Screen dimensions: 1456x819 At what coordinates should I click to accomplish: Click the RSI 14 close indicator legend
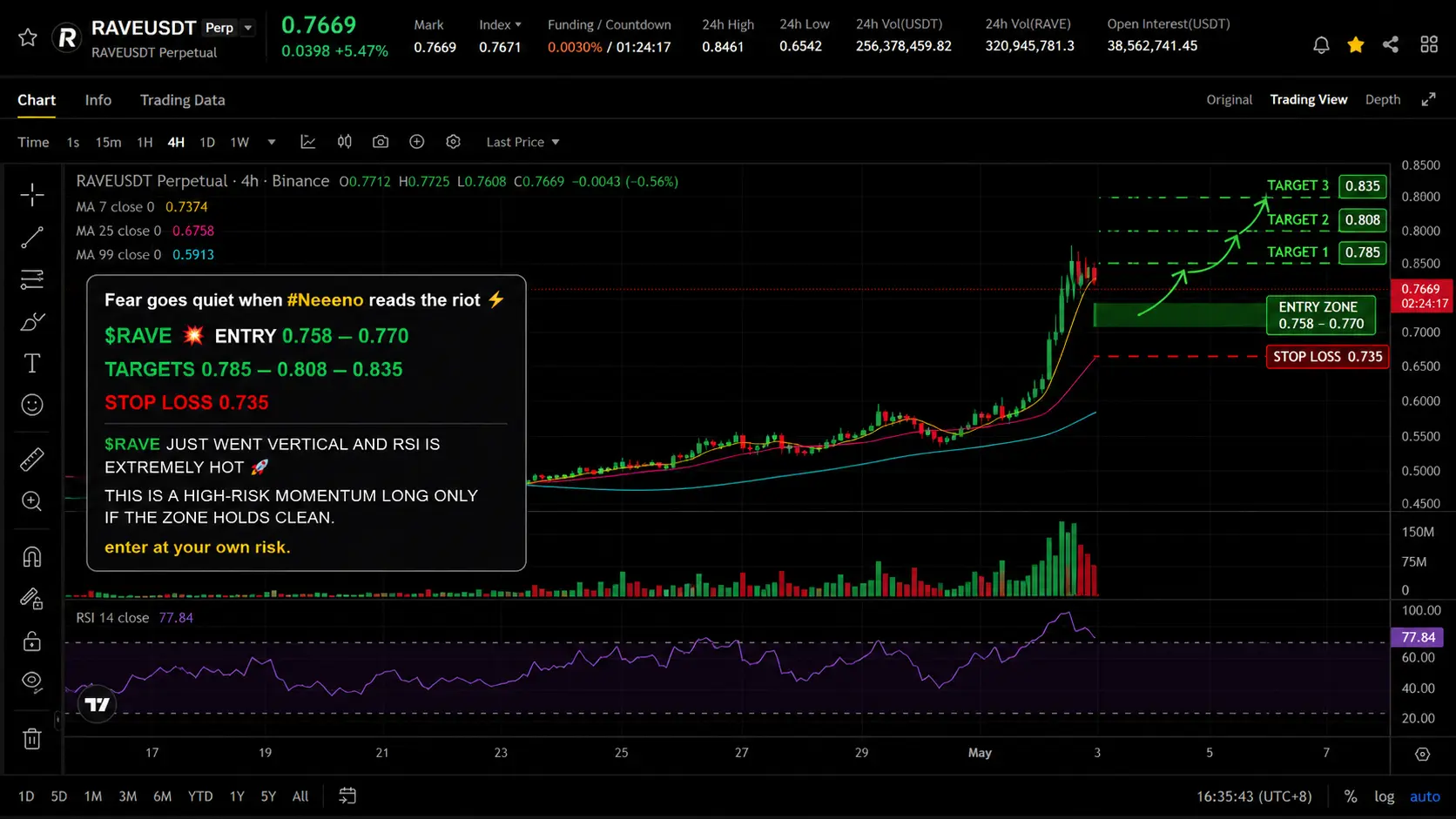(x=135, y=617)
